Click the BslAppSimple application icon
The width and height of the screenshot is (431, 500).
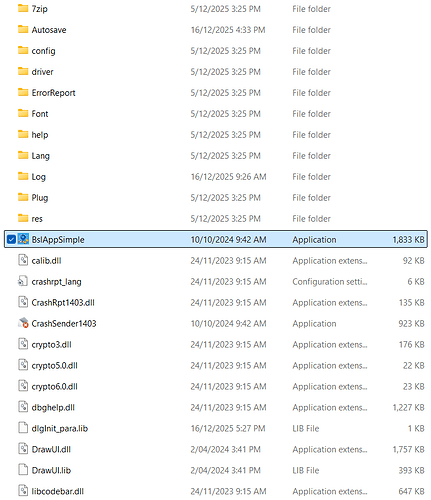click(23, 239)
